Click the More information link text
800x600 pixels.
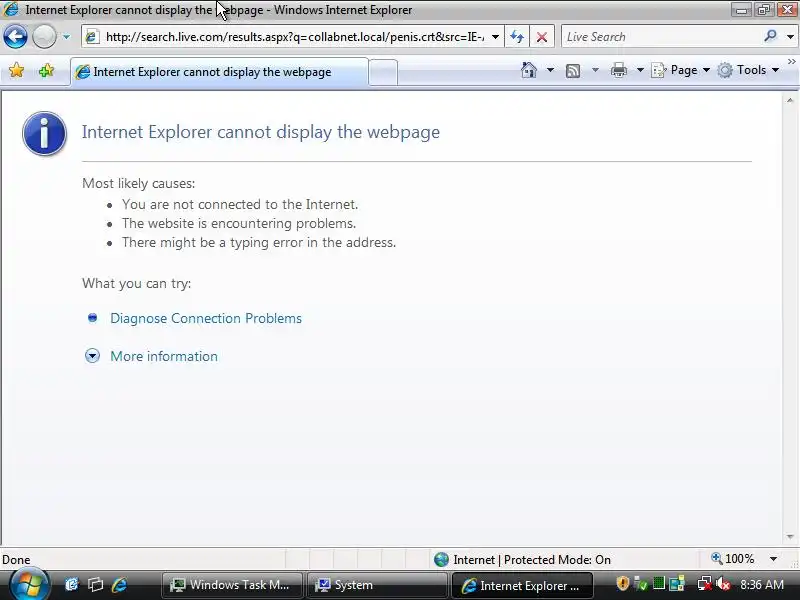tap(164, 356)
